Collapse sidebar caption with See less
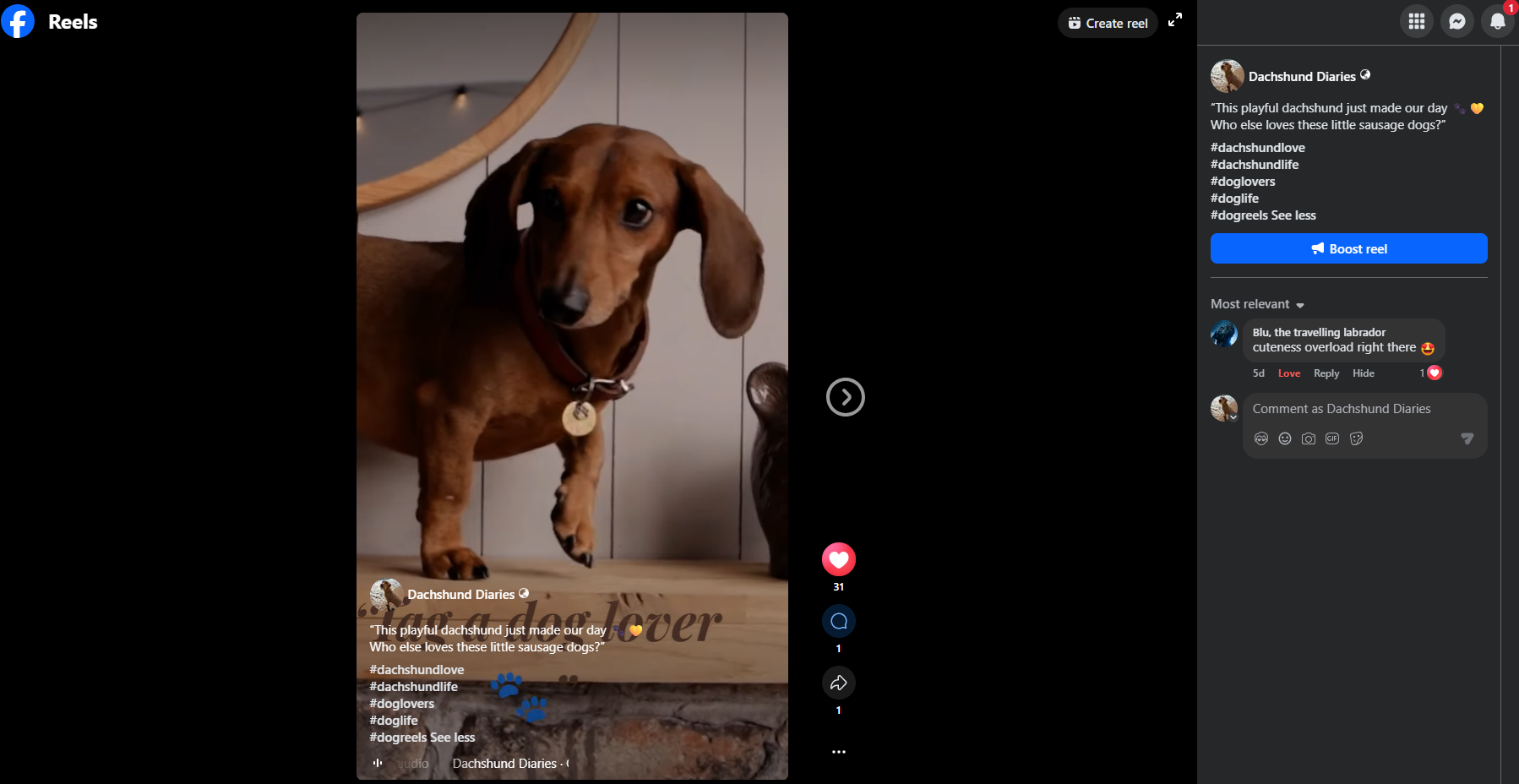The height and width of the screenshot is (784, 1519). point(1293,215)
